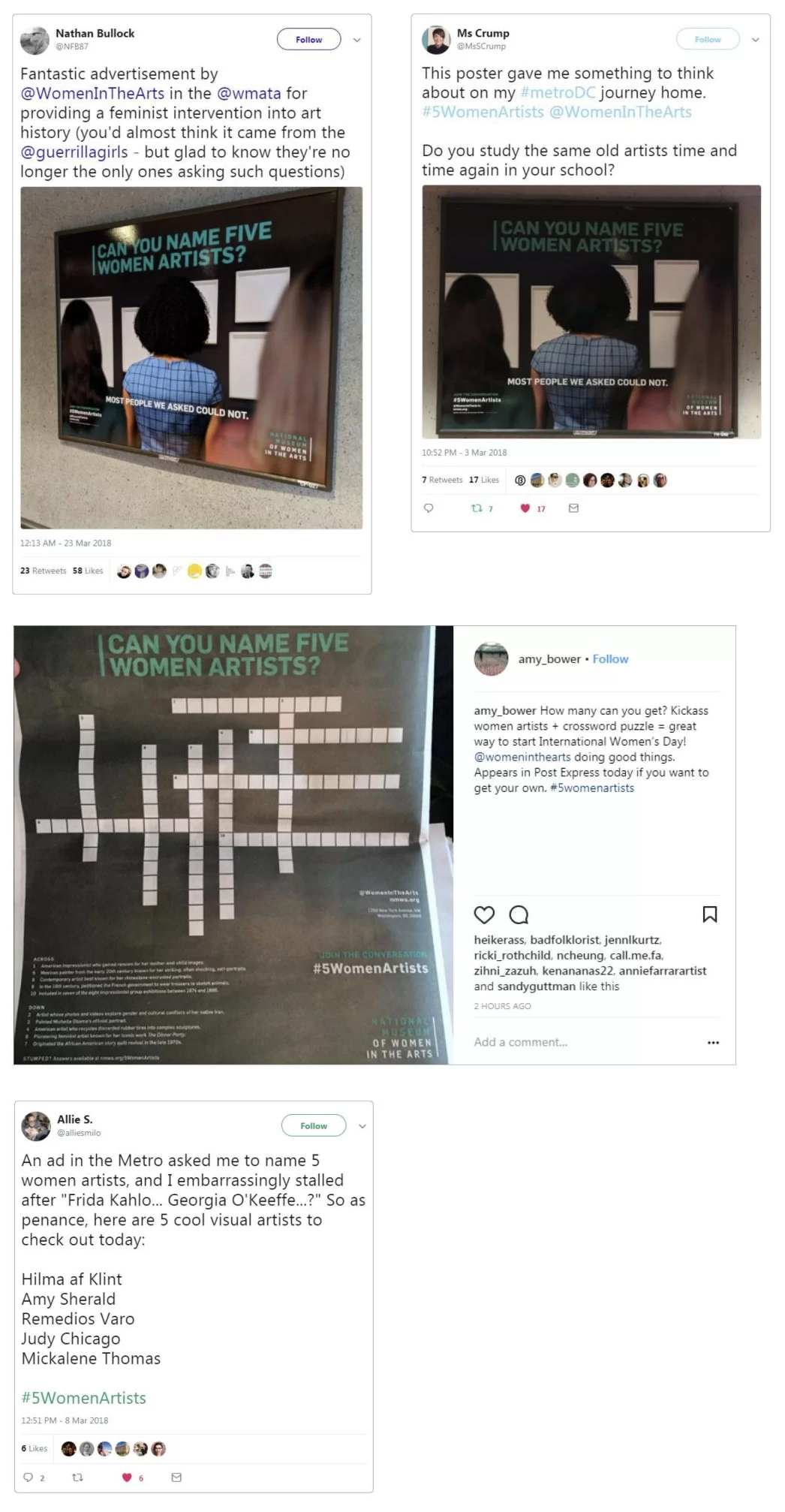Open the three-dot menu beside Add a comment
This screenshot has width=785, height=1512.
tap(713, 1042)
